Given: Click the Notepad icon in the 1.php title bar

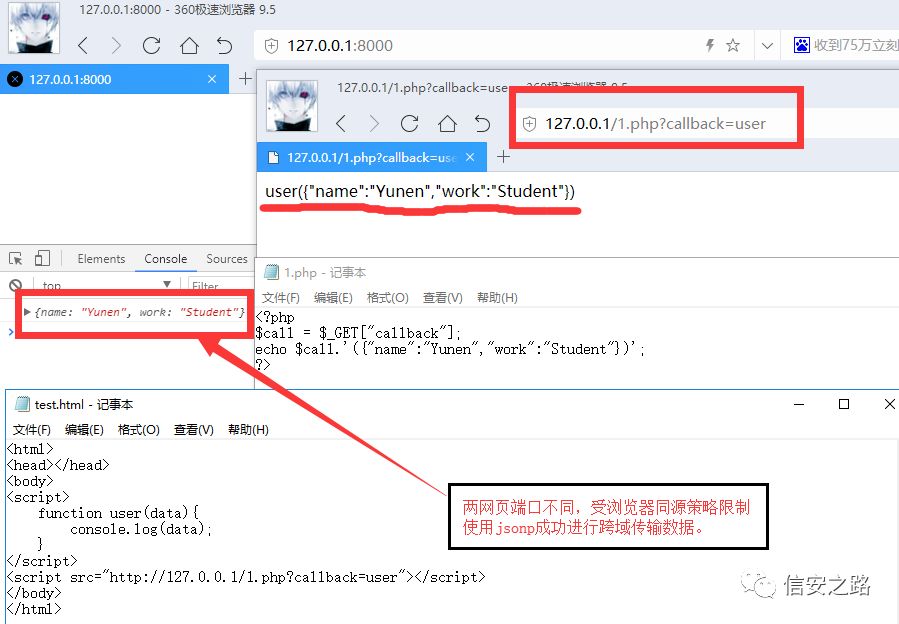Looking at the screenshot, I should tap(272, 272).
